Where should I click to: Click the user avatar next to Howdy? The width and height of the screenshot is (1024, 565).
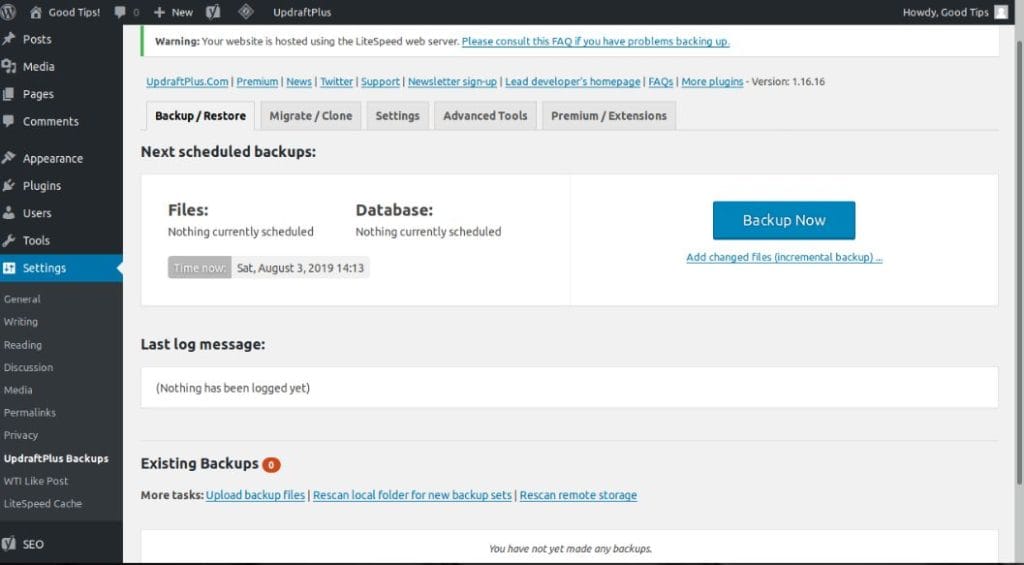pyautogui.click(x=1001, y=12)
